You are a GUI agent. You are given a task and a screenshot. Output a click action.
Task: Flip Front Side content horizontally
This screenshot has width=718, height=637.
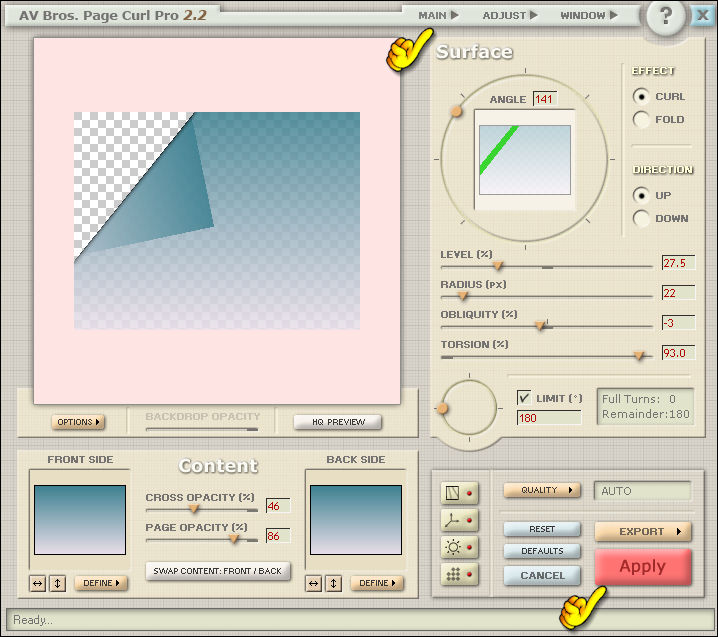tap(38, 583)
